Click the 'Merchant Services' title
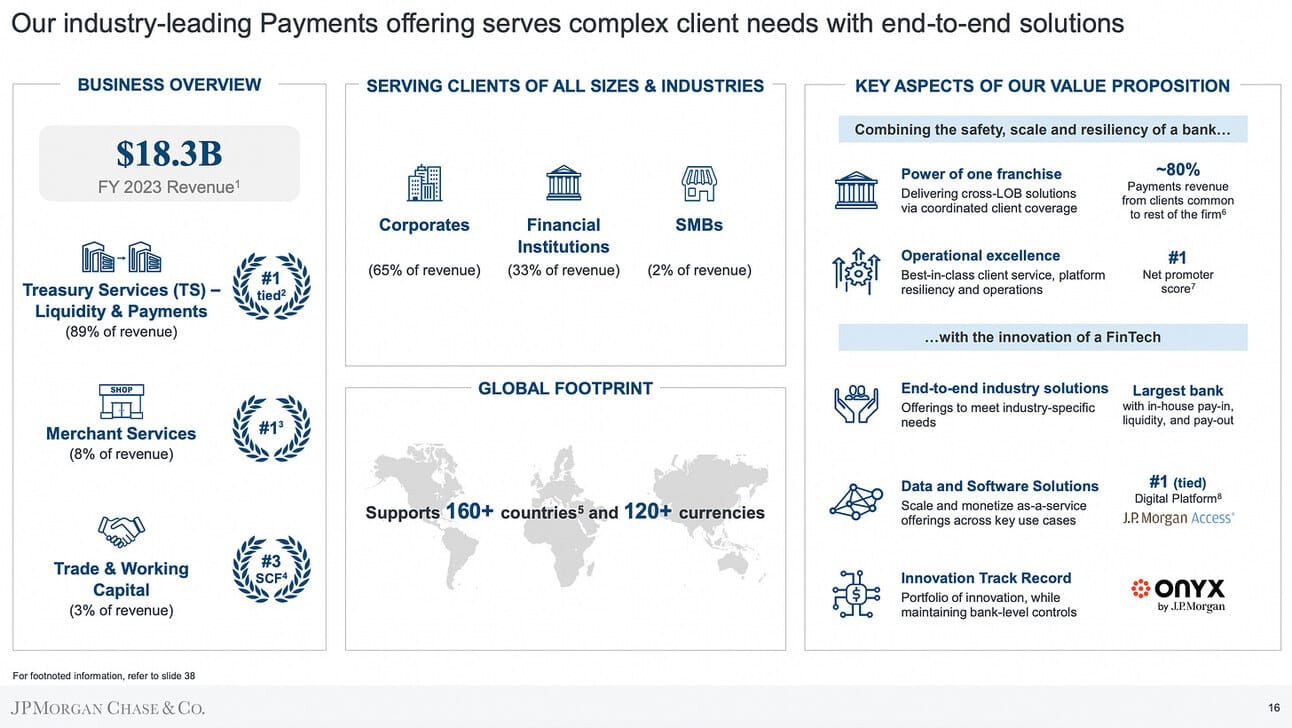This screenshot has height=728, width=1292. 121,433
